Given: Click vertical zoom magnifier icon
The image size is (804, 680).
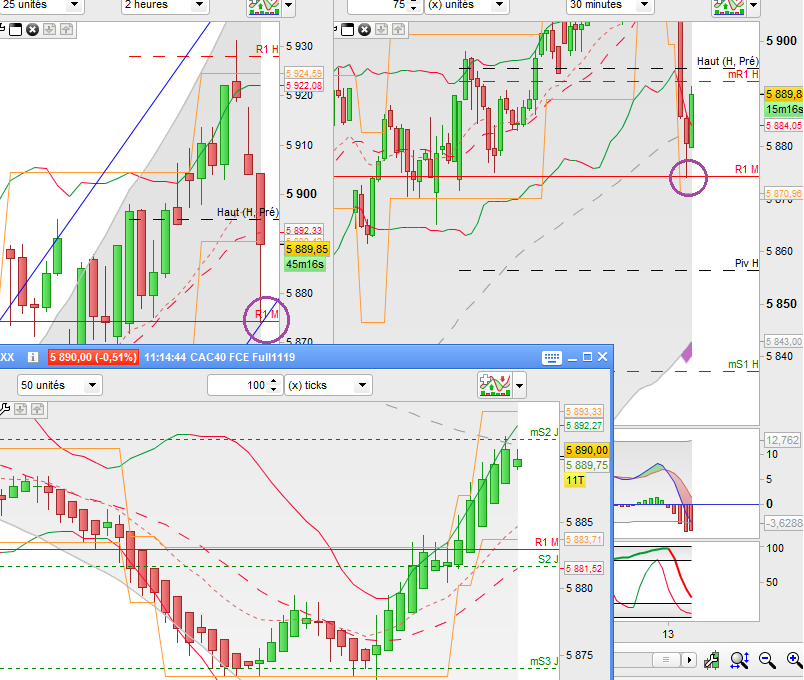Looking at the screenshot, I should 740,660.
